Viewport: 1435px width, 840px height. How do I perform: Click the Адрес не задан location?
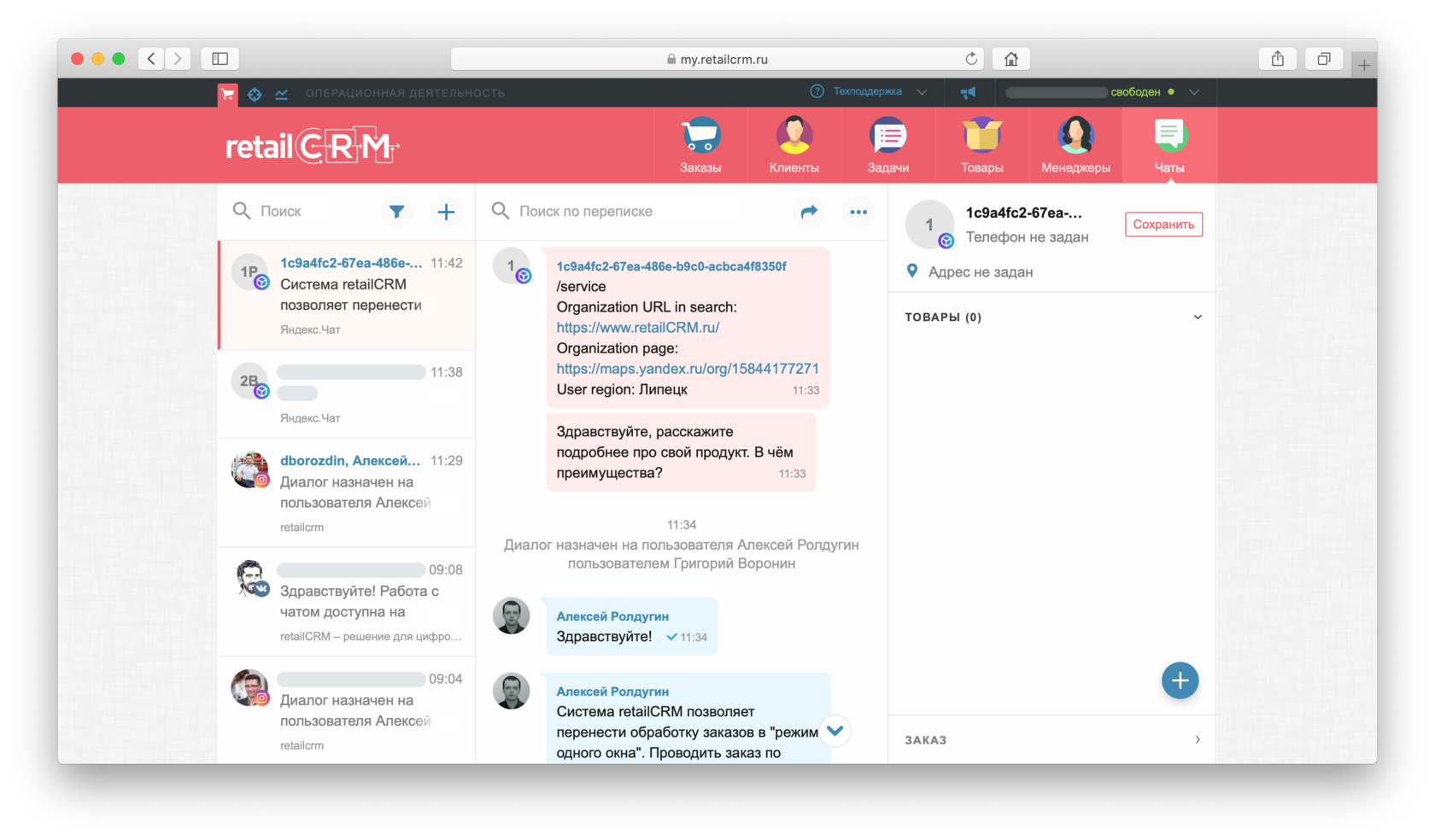pos(981,271)
